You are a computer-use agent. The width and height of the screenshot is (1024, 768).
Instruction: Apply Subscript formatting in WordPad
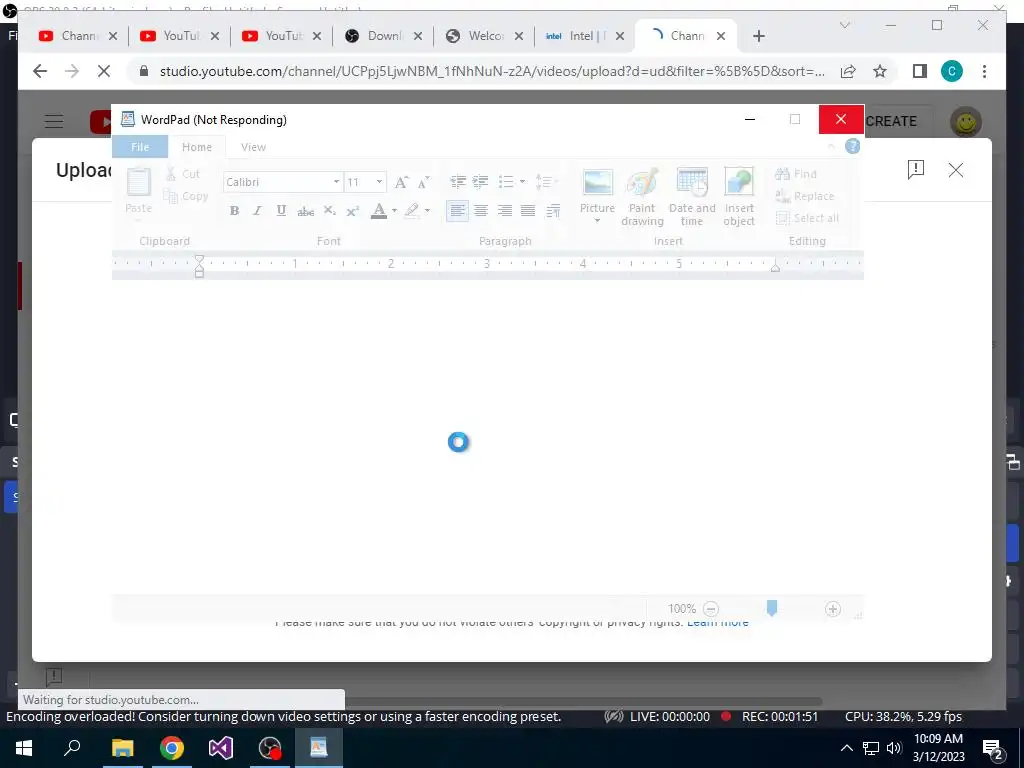click(329, 210)
